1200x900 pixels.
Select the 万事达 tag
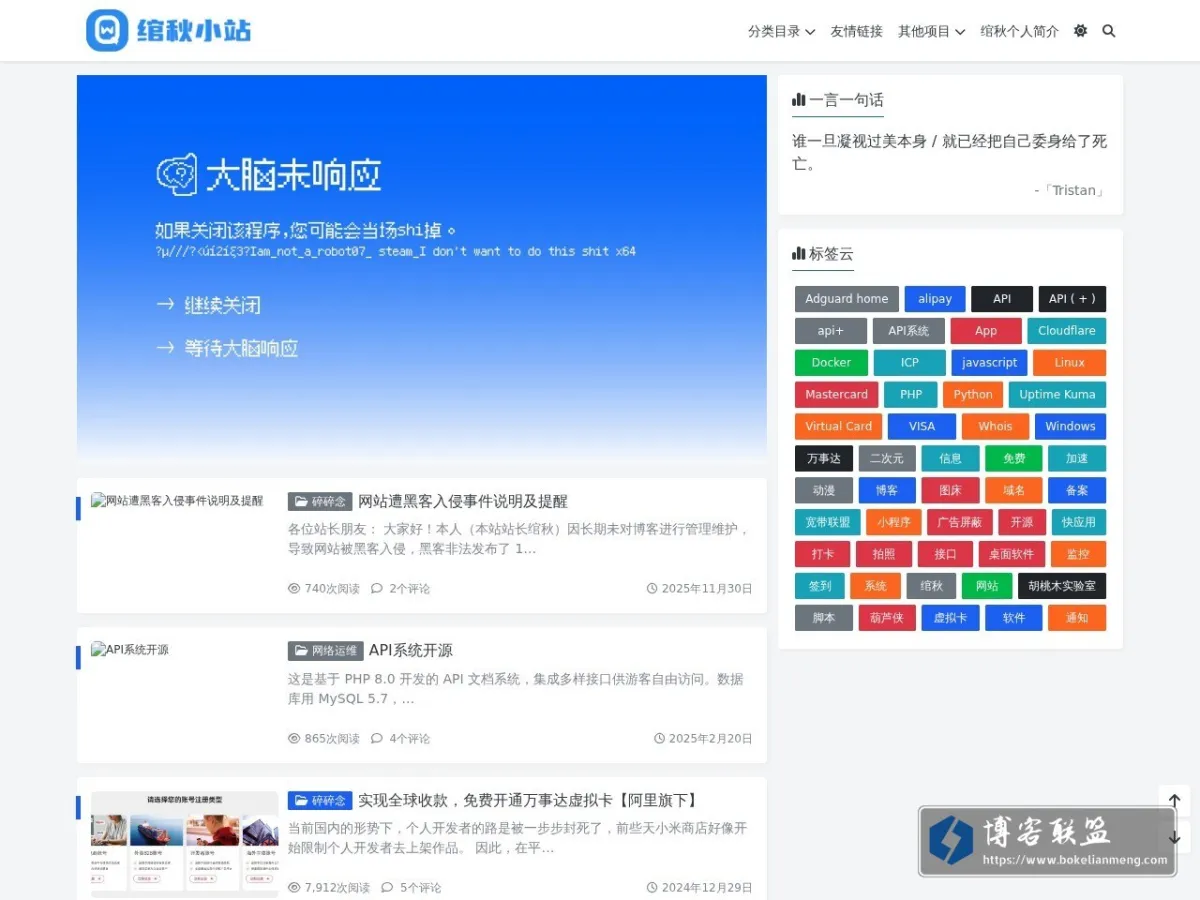824,459
